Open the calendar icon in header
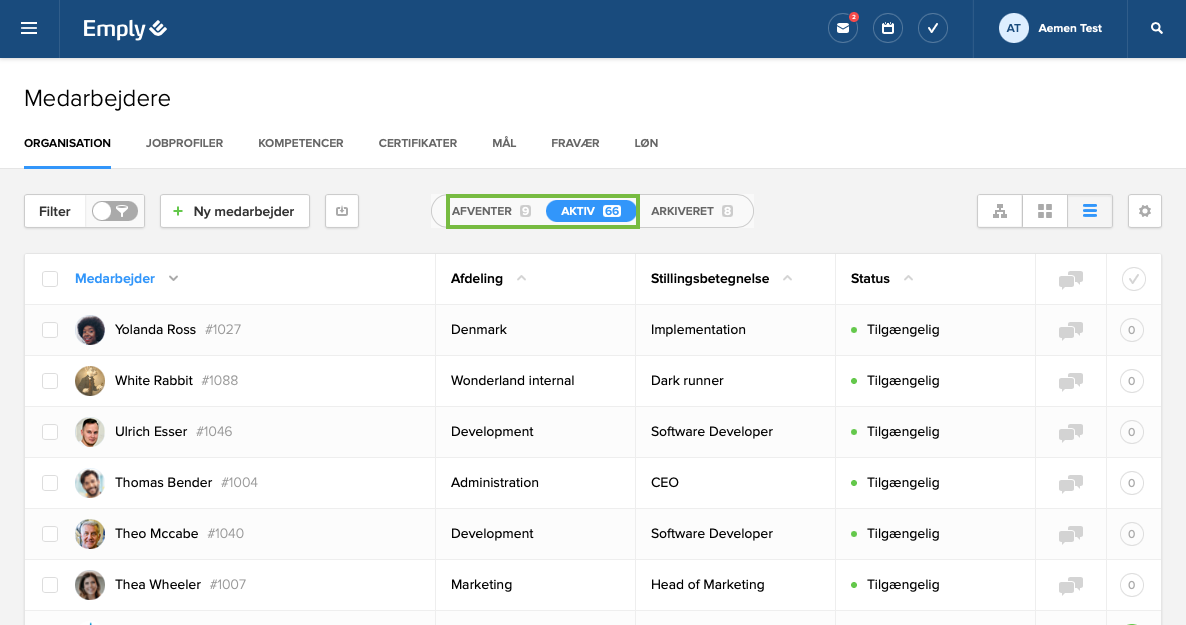This screenshot has height=625, width=1186. coord(888,28)
